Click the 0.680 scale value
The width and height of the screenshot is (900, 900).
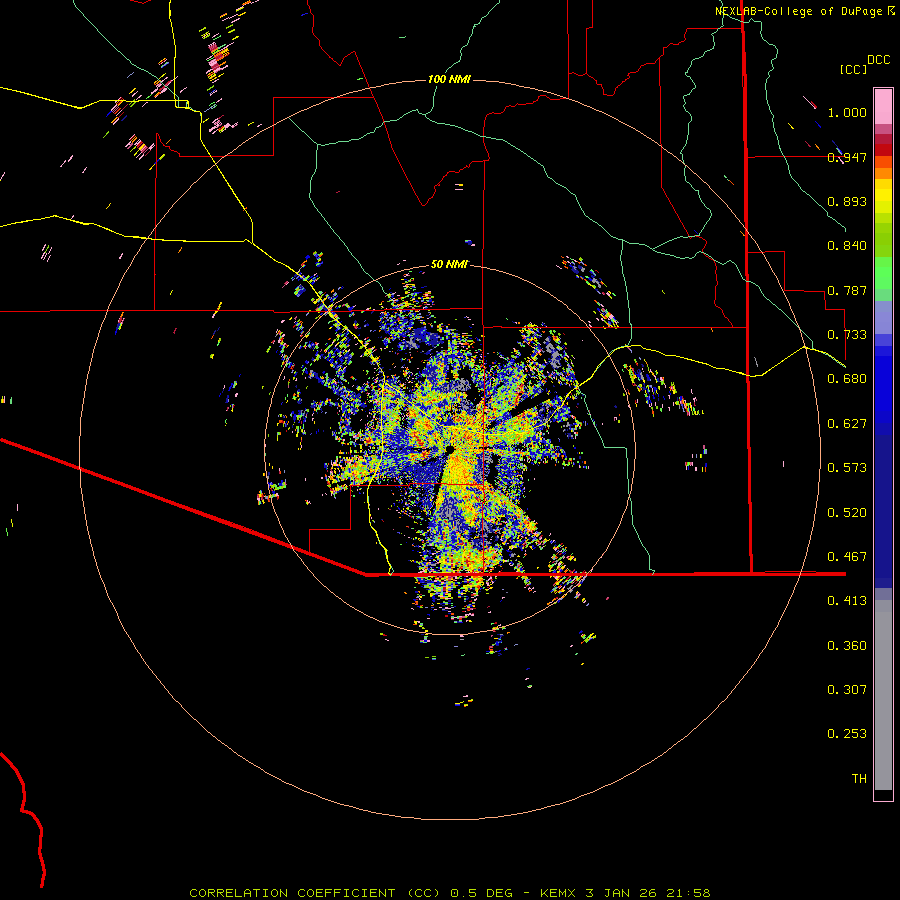click(x=847, y=379)
